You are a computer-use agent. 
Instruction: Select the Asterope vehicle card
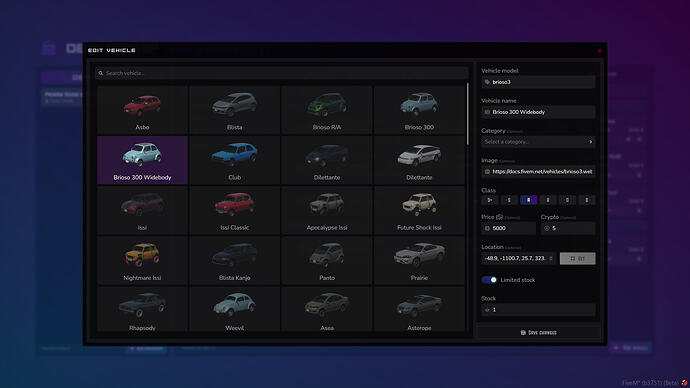(419, 309)
